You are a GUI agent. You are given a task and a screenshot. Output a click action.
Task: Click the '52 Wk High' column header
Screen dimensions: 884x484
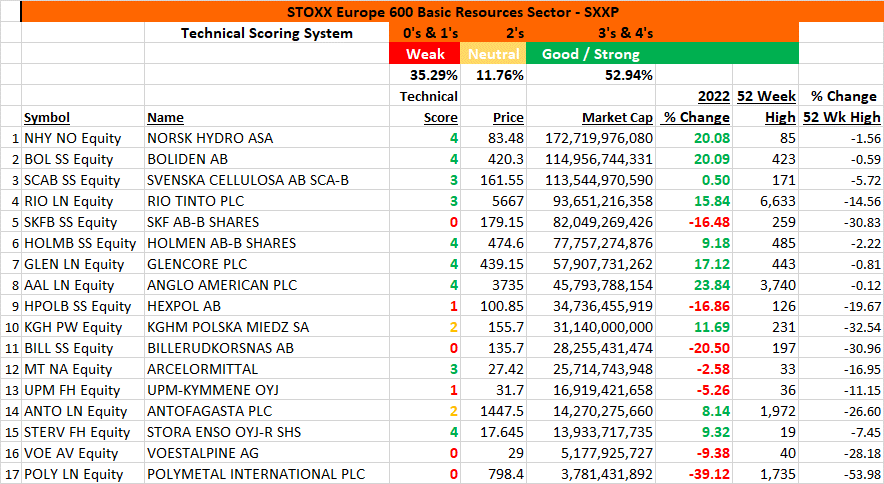tap(841, 117)
